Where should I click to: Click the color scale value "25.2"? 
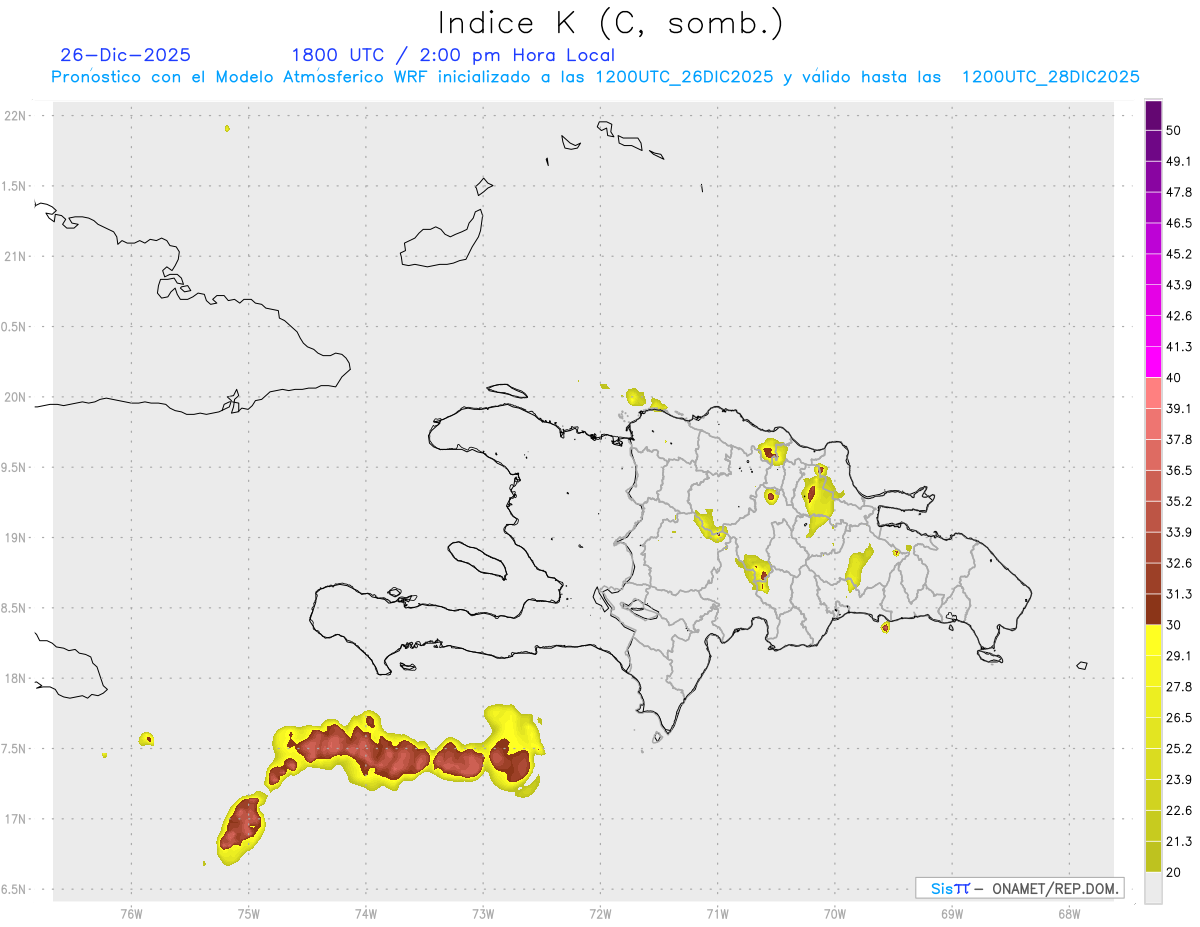(1180, 748)
